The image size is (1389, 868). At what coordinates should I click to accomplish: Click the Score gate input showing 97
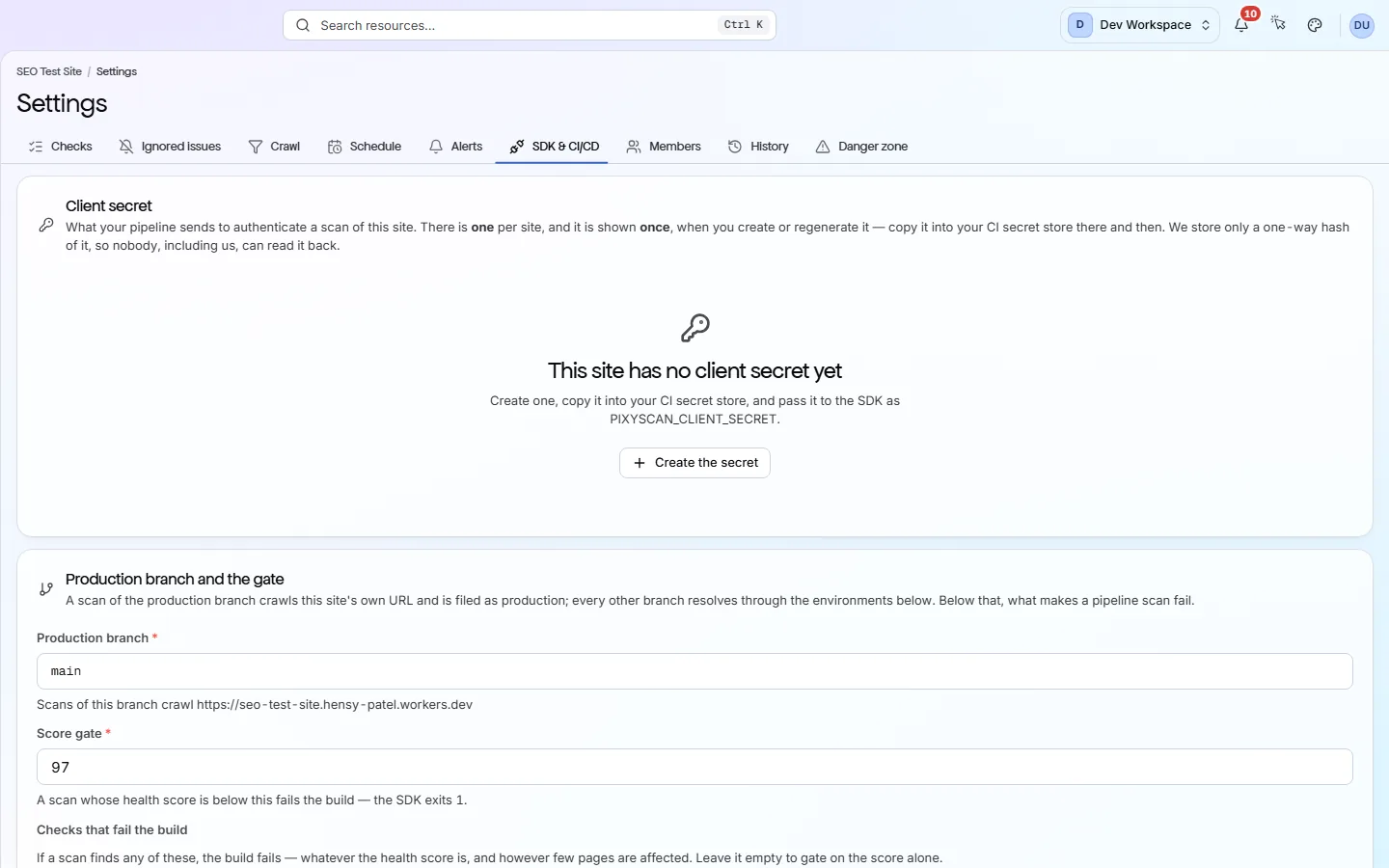pos(694,767)
